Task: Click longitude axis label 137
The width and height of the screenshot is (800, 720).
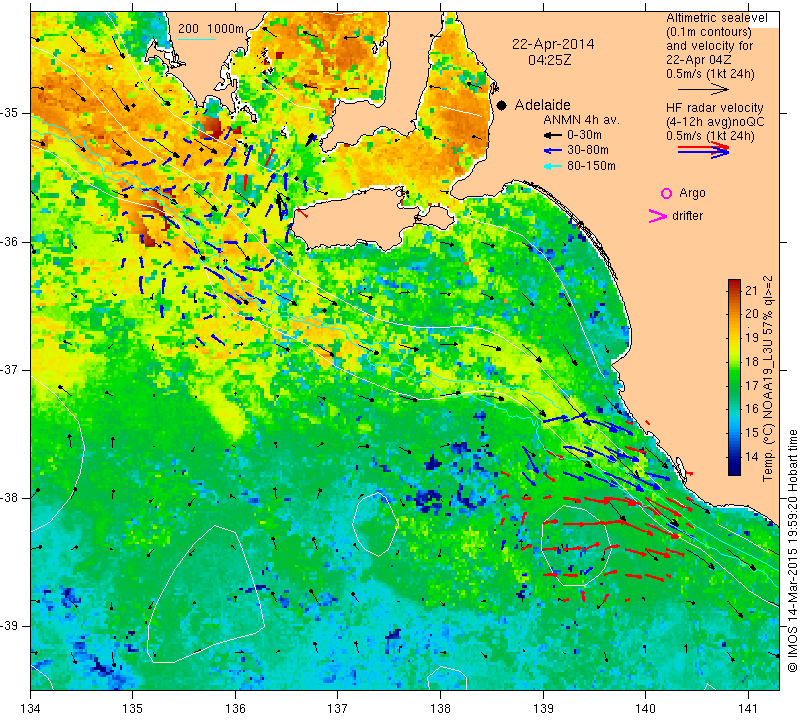Action: pos(338,709)
